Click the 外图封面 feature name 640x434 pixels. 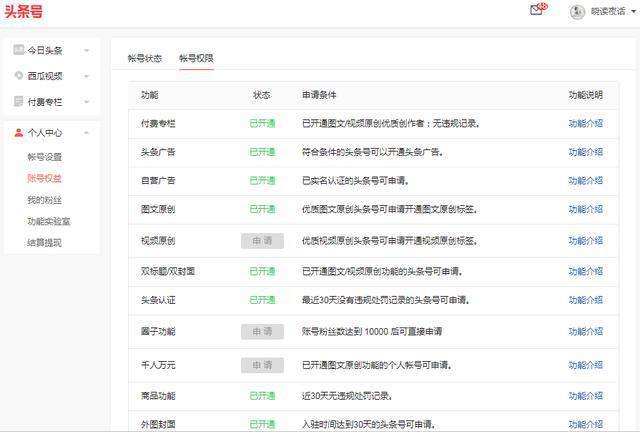pyautogui.click(x=158, y=424)
